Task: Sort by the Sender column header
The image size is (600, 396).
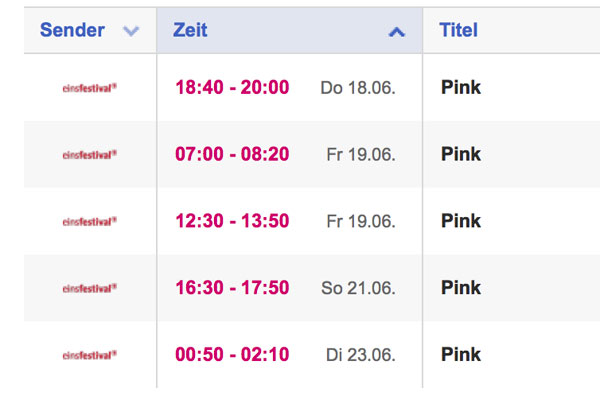Action: pyautogui.click(x=72, y=30)
